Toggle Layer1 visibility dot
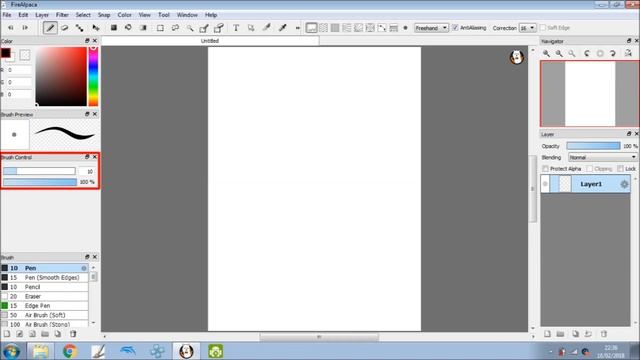640x360 pixels. [545, 184]
